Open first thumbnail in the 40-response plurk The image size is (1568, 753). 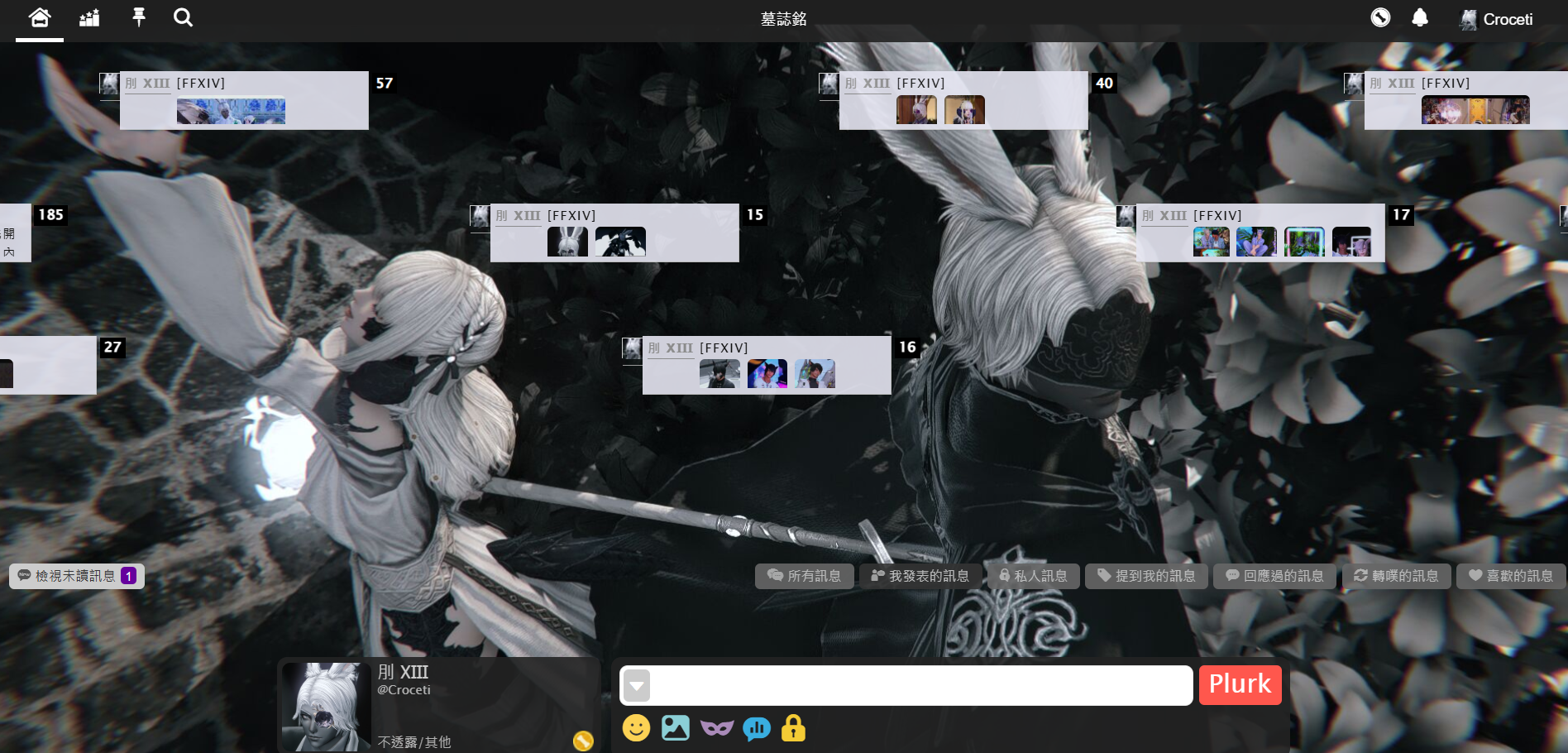916,109
